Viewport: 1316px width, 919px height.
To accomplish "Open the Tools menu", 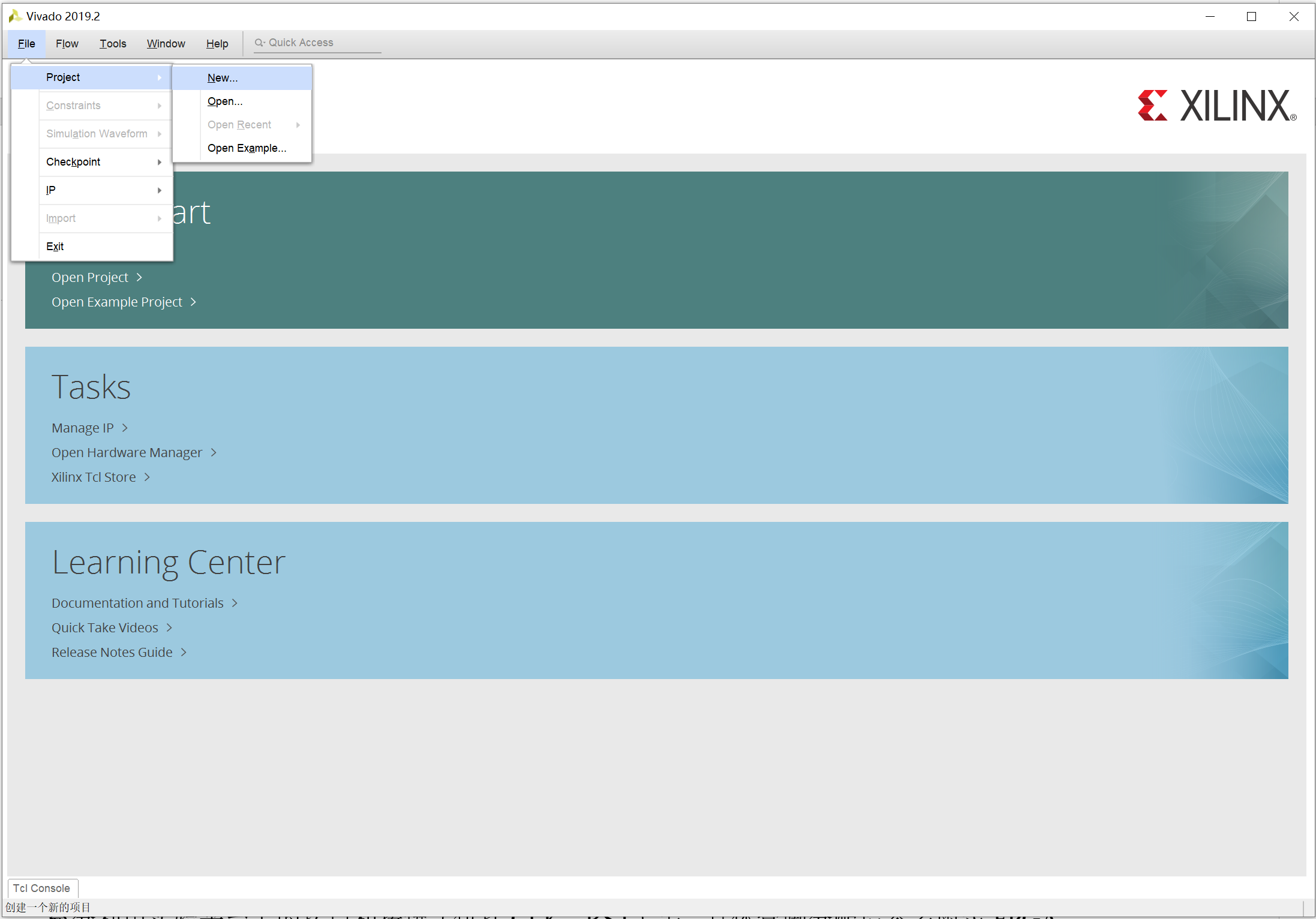I will tap(113, 44).
